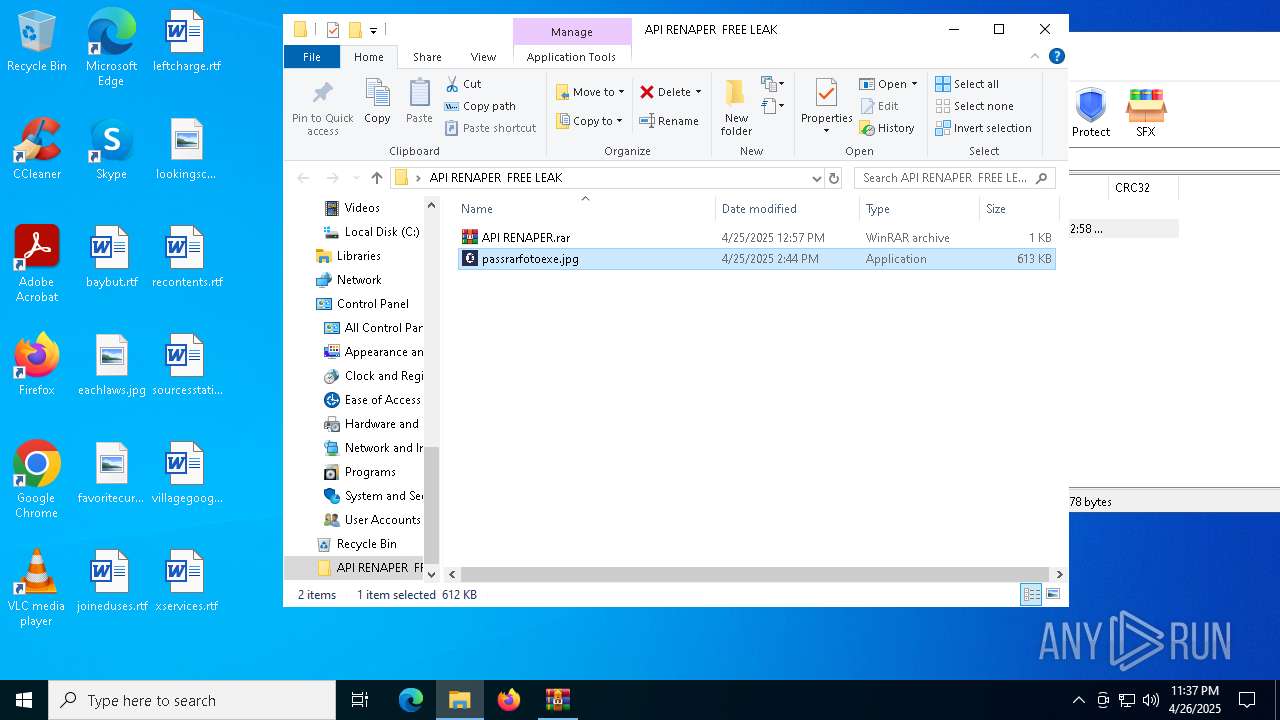
Task: Open Microsoft Edge from taskbar
Action: 411,700
